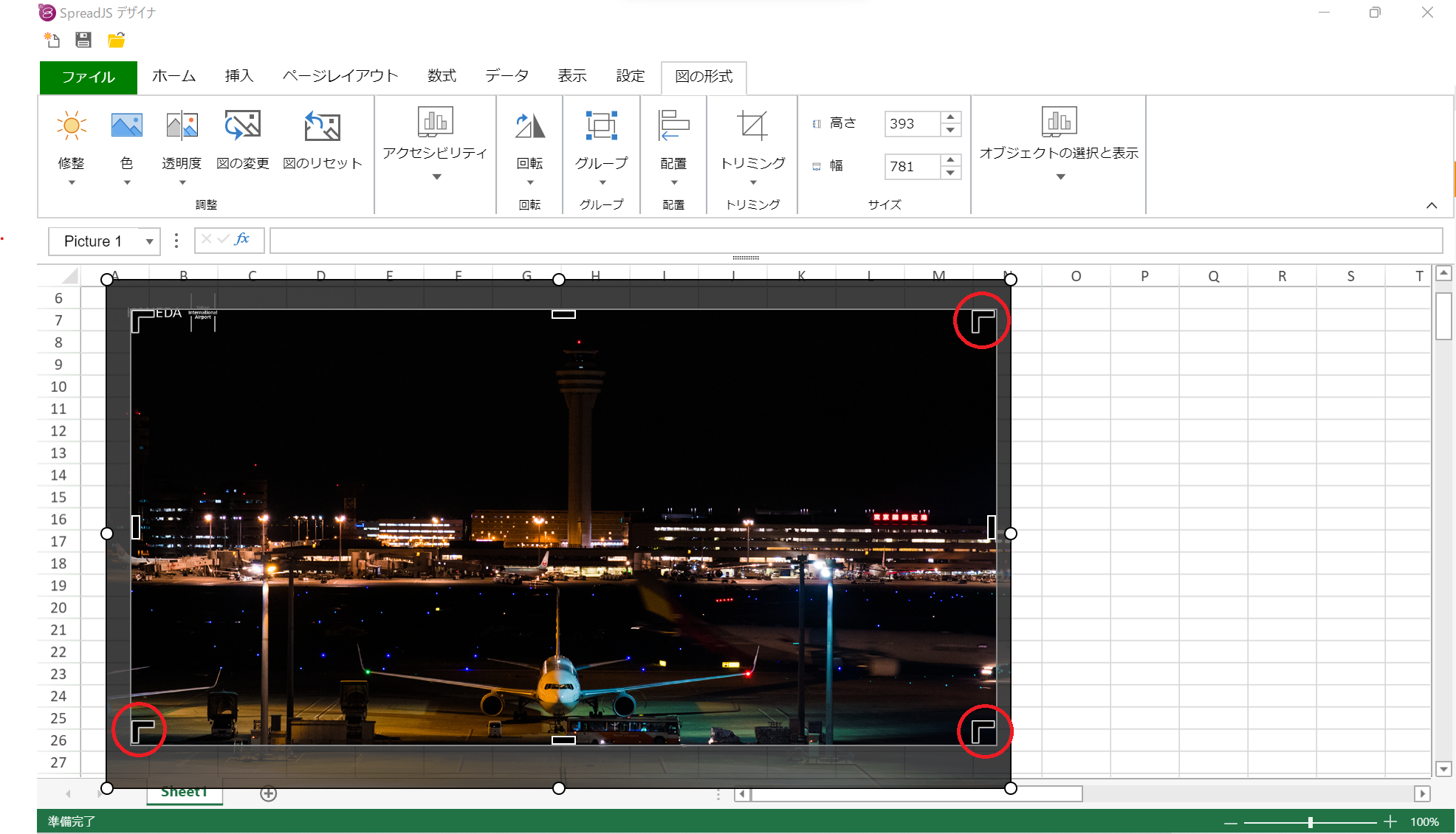Select column P header
This screenshot has width=1456, height=834.
(x=1144, y=276)
